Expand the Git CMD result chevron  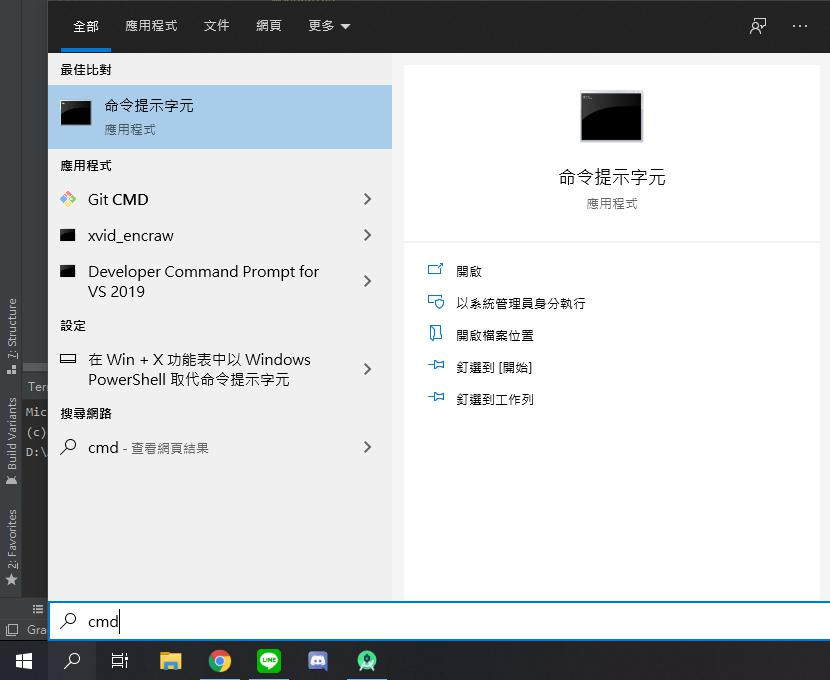point(367,199)
